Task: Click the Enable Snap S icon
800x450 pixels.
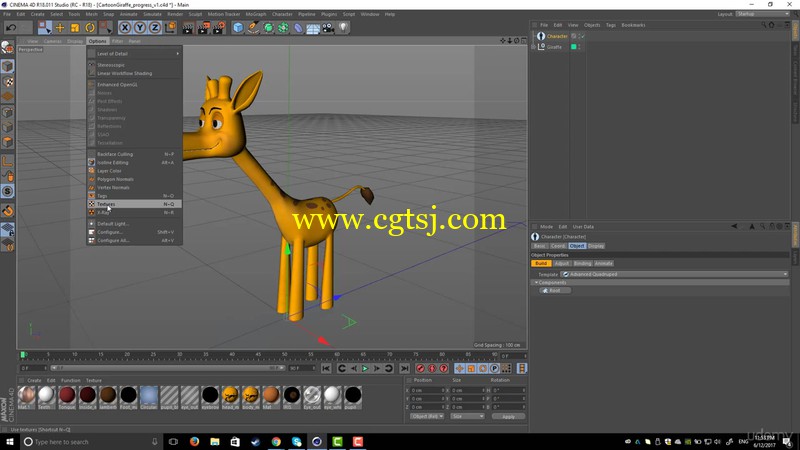Action: [8, 191]
